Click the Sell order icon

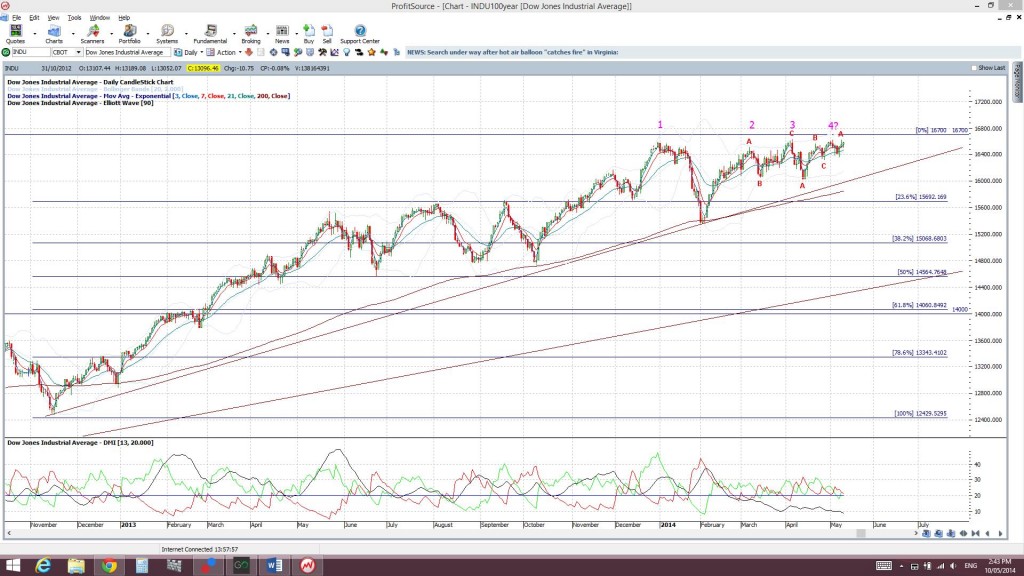327,34
